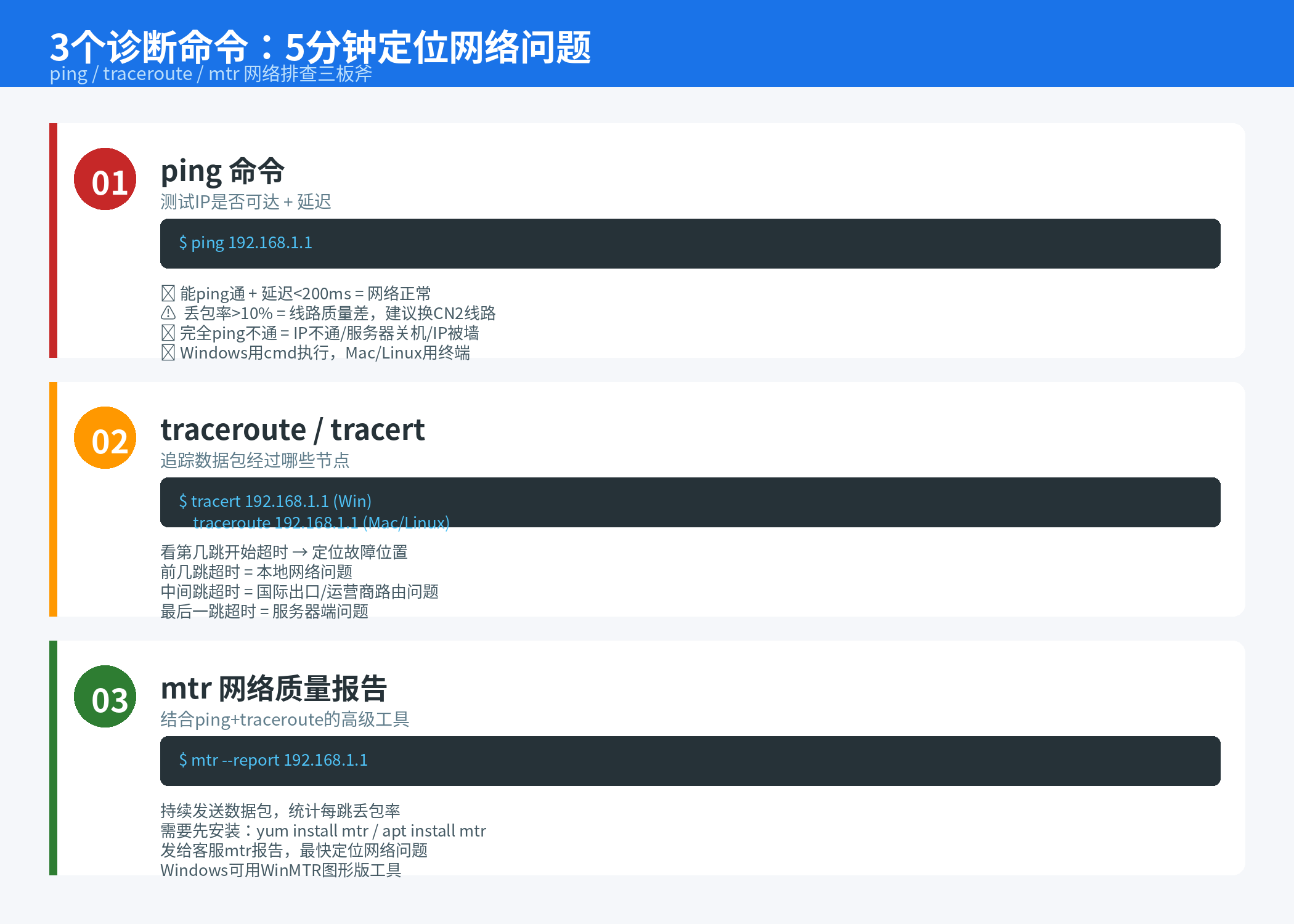The image size is (1294, 924).
Task: Click the line Windows用cmd执行，Mac/Linux用终端
Action: tap(325, 352)
